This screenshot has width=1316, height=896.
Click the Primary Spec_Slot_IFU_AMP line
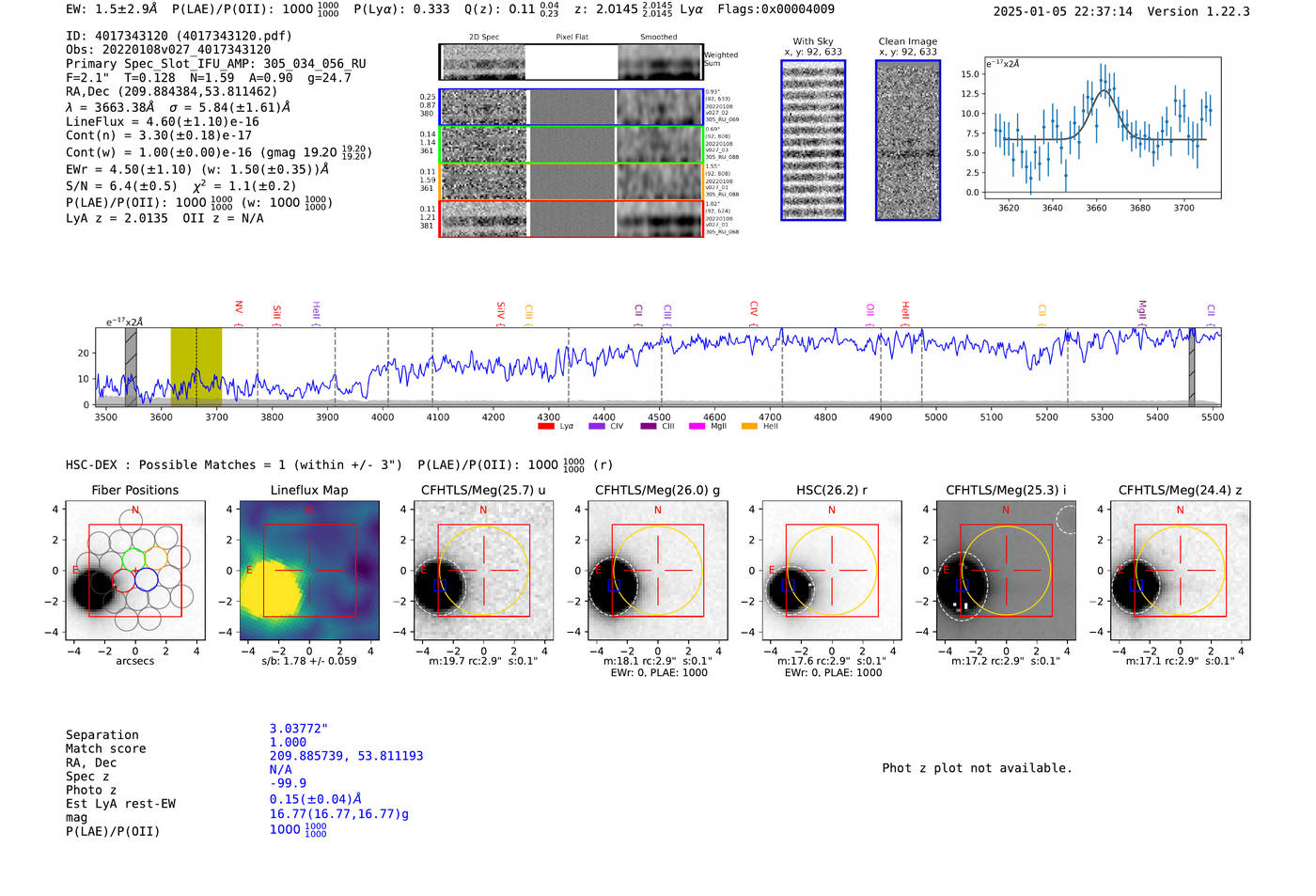click(216, 64)
